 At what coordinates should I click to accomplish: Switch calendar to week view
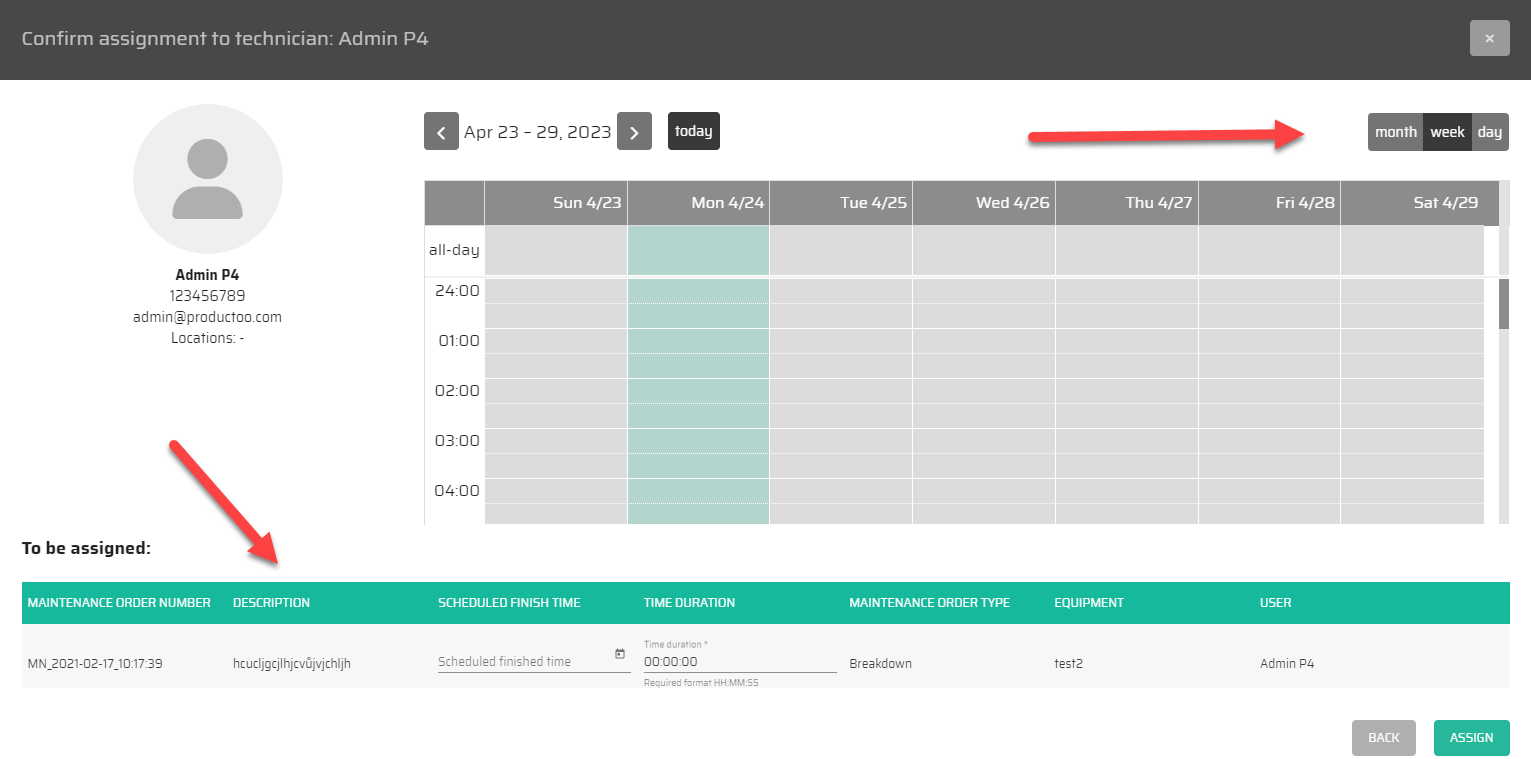(1447, 132)
